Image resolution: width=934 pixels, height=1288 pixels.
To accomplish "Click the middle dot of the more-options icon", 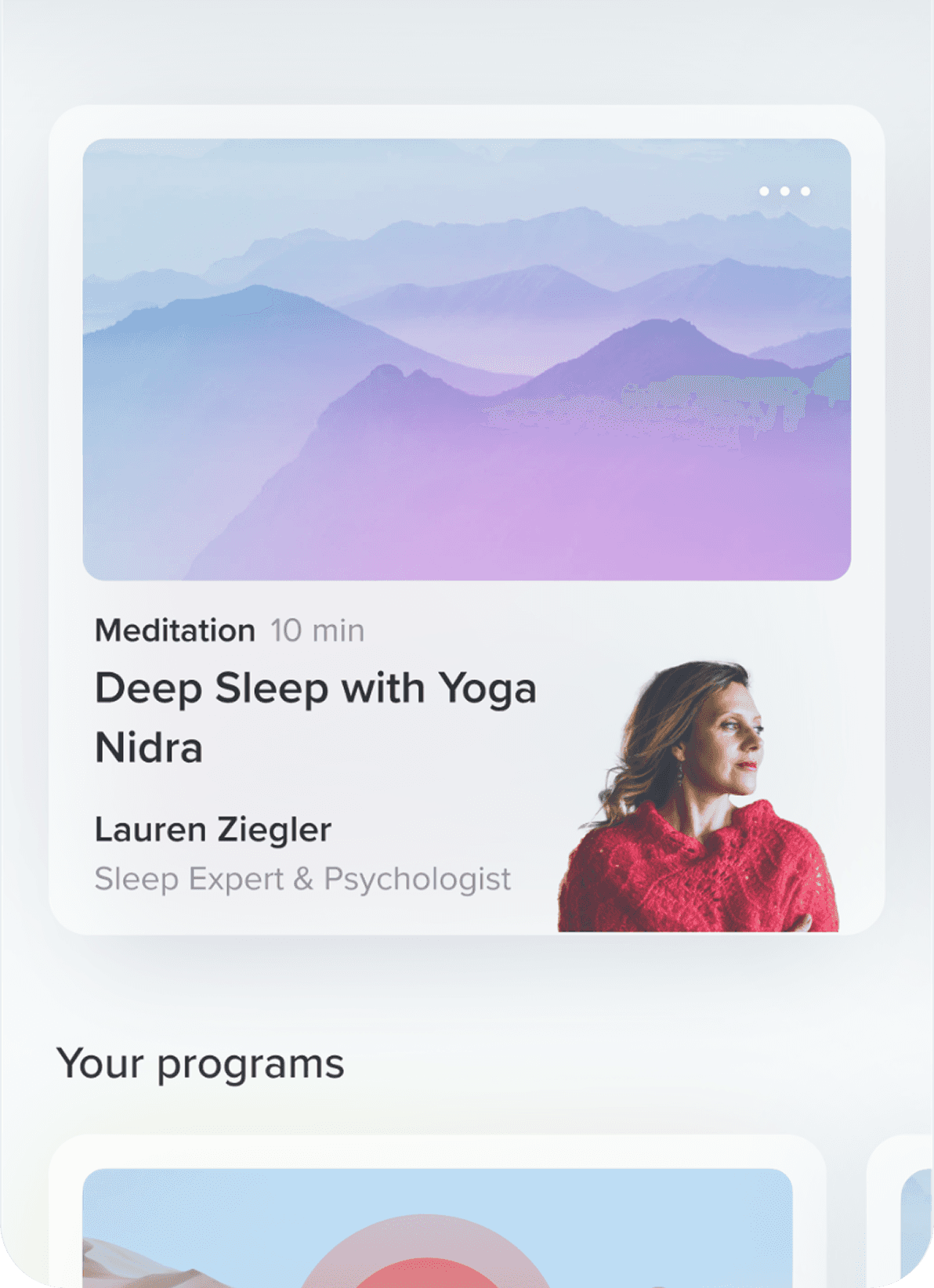I will click(x=784, y=191).
